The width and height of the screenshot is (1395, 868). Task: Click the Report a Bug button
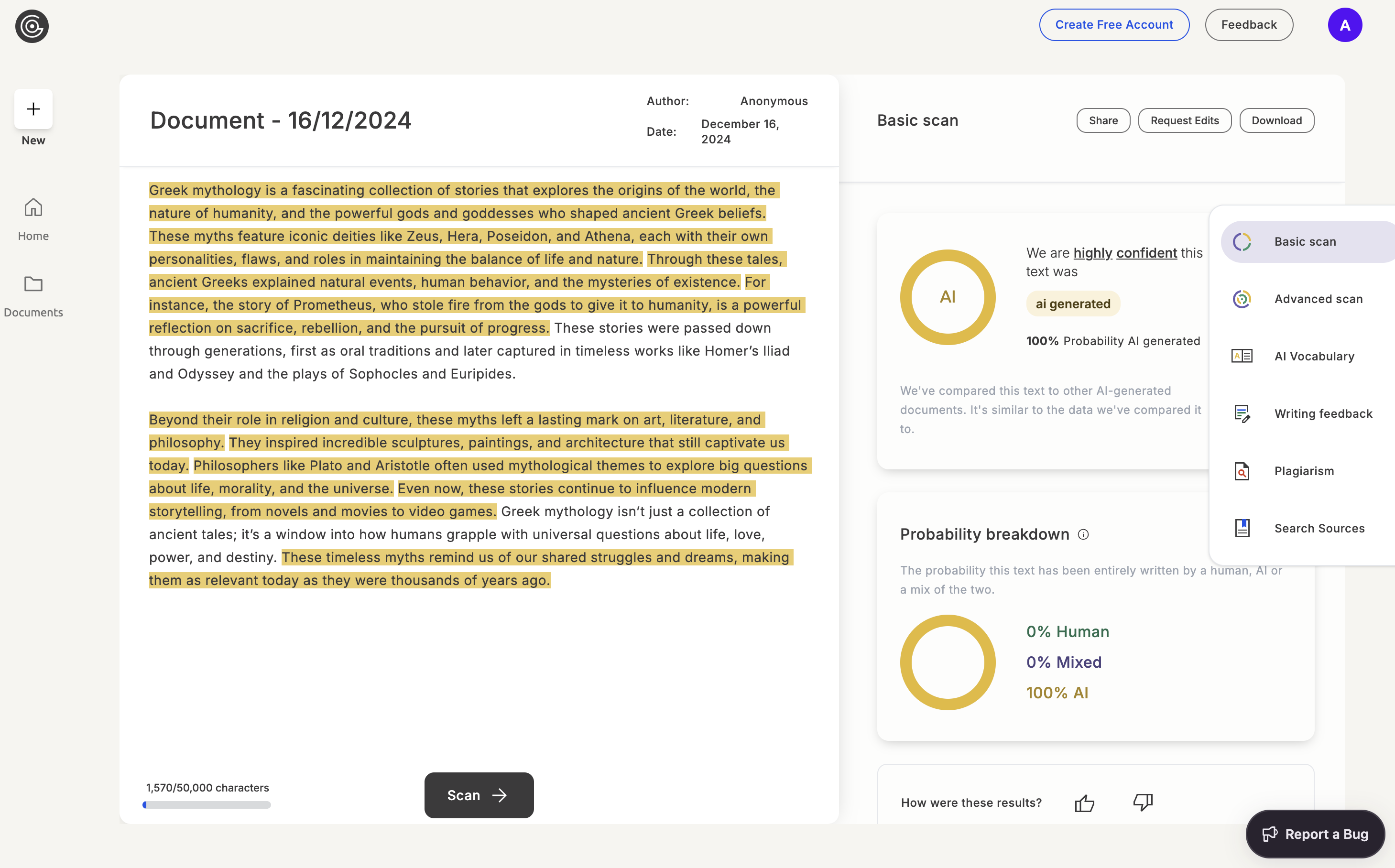coord(1315,834)
